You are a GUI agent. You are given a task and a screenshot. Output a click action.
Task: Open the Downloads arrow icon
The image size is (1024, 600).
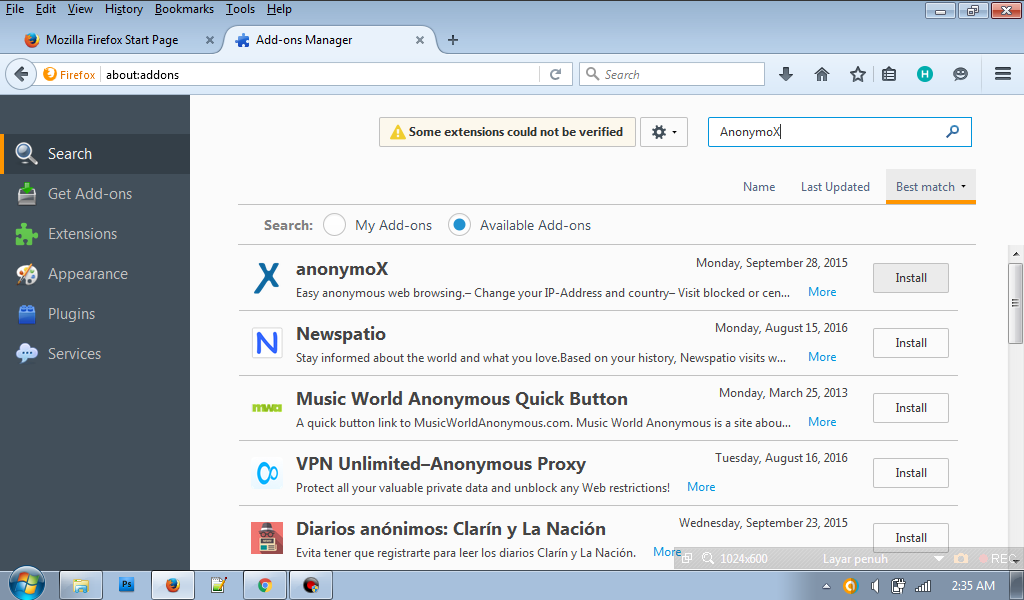coord(786,74)
